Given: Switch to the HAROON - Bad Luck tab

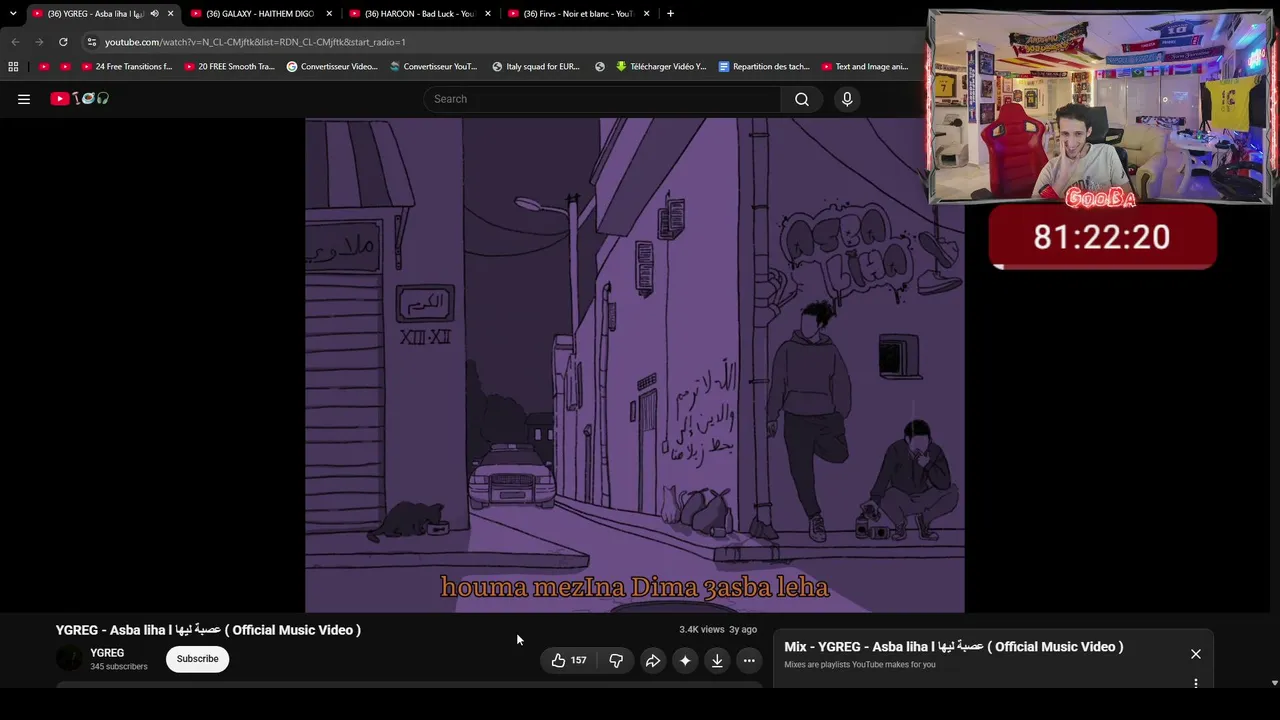Looking at the screenshot, I should click(x=421, y=14).
